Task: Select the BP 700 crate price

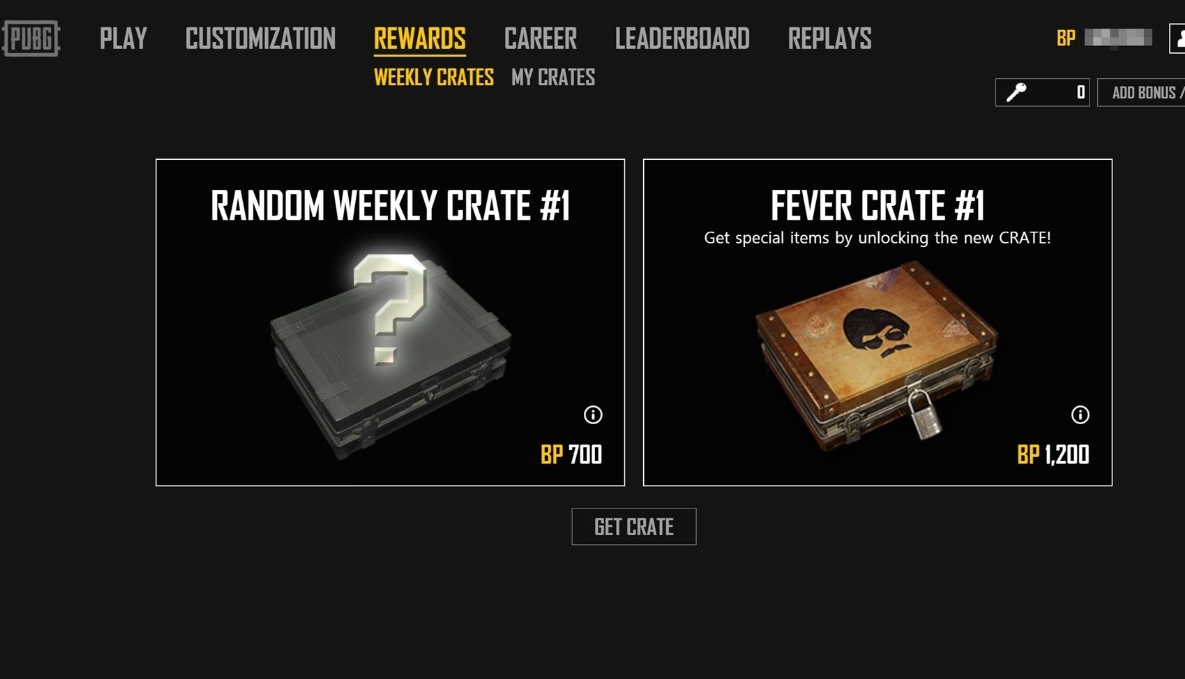Action: pyautogui.click(x=571, y=454)
